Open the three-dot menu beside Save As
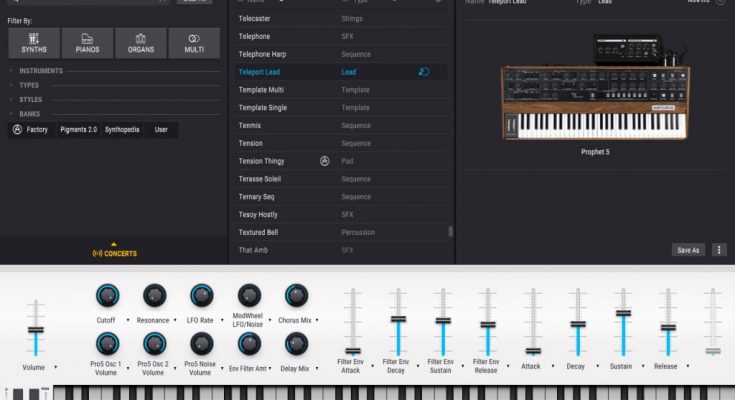The image size is (735, 400). [719, 250]
